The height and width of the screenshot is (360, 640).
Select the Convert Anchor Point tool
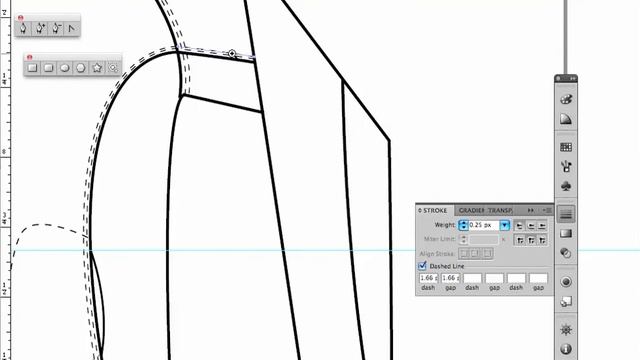click(72, 29)
